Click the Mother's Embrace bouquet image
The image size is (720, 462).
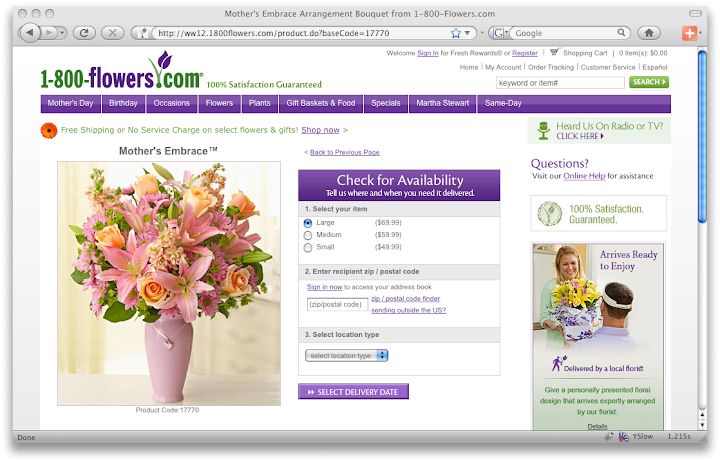[x=169, y=283]
